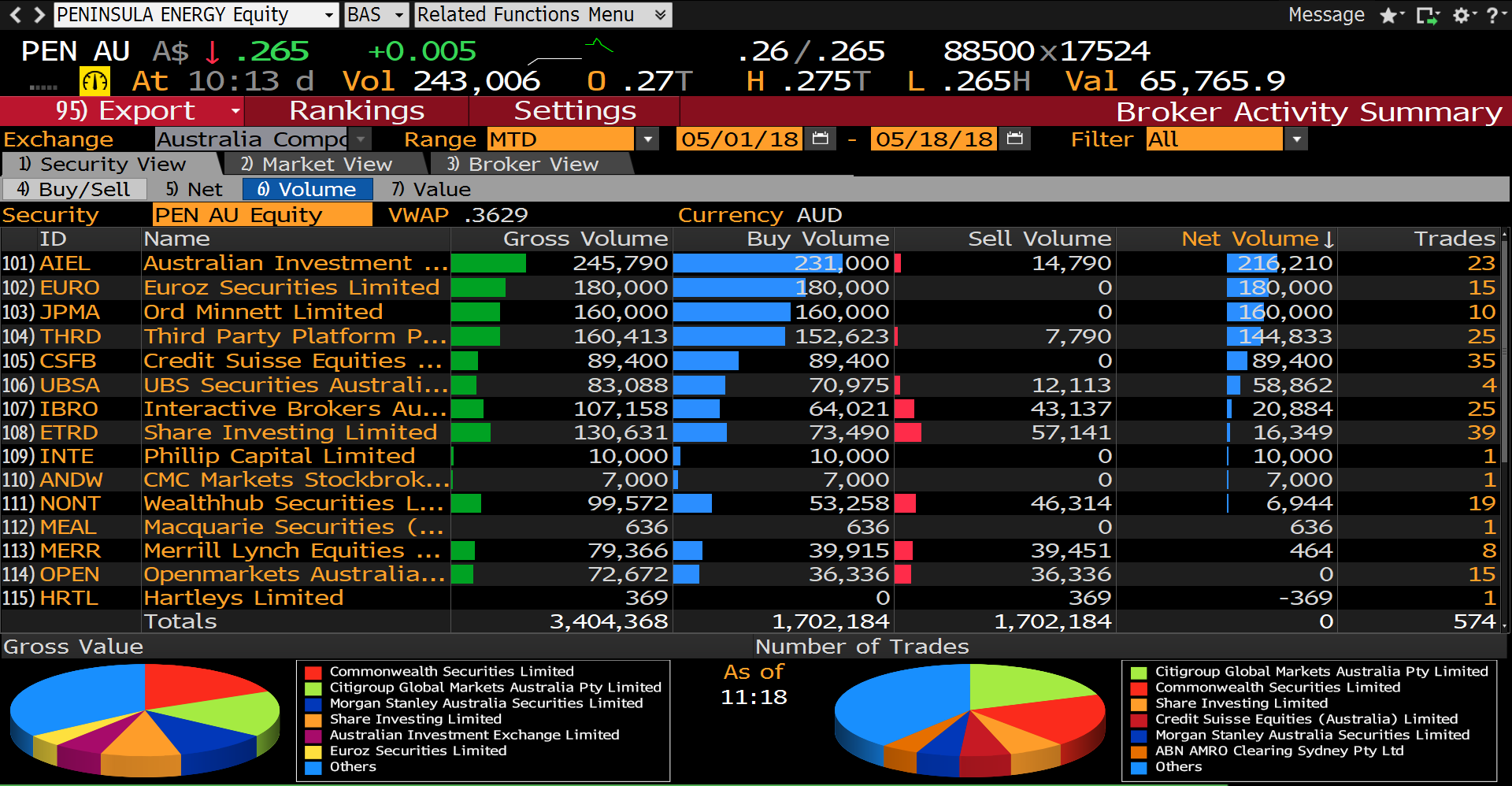Go back with the left arrow icon
This screenshot has height=786, width=1512.
[16, 14]
